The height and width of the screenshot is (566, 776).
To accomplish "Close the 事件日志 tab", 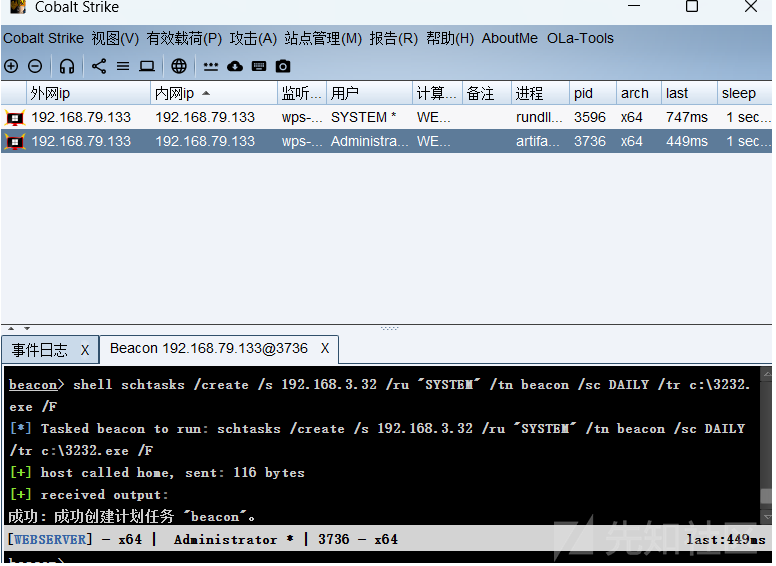I will (85, 350).
